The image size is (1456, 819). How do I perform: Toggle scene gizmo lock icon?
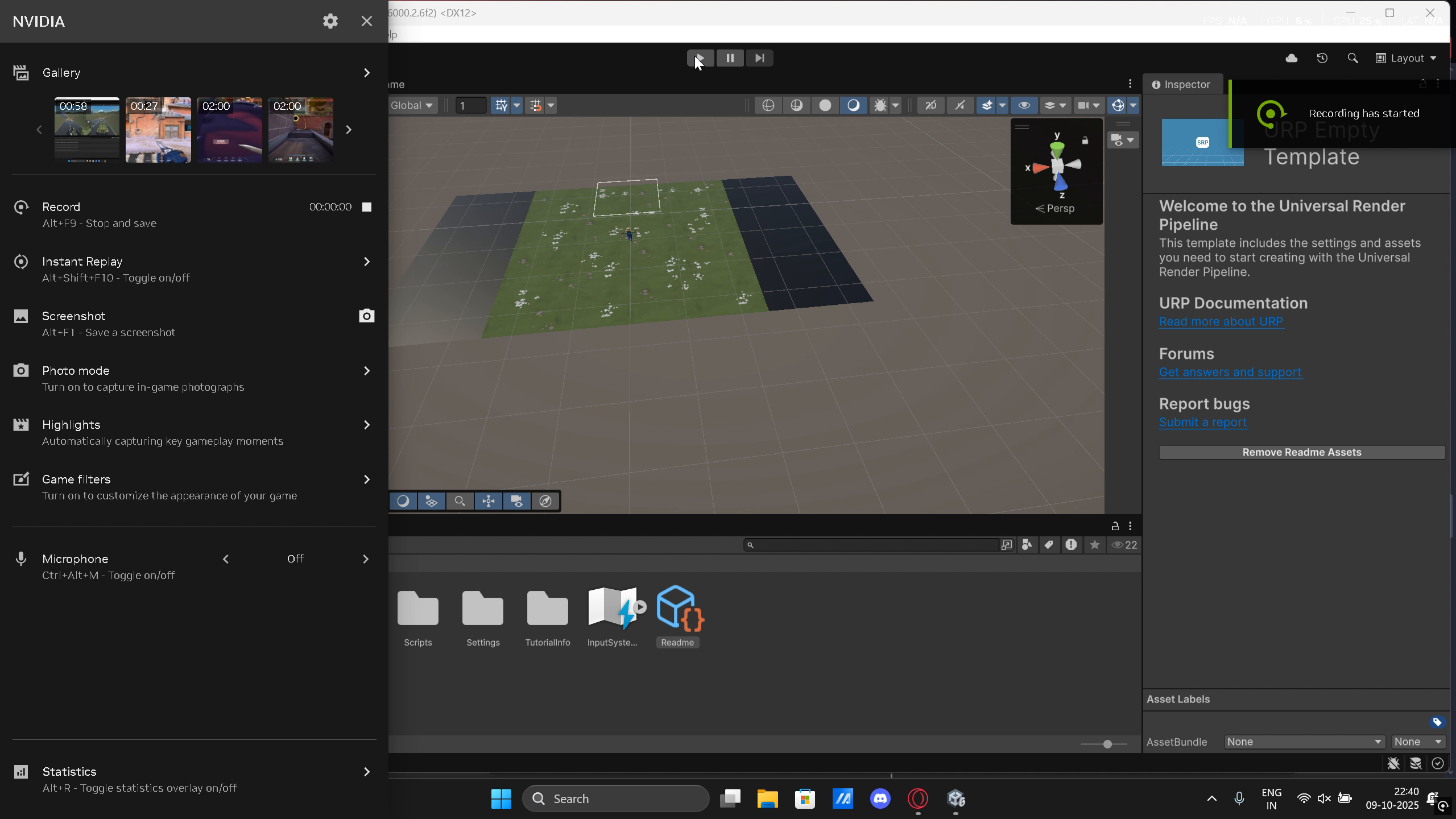(x=1085, y=140)
